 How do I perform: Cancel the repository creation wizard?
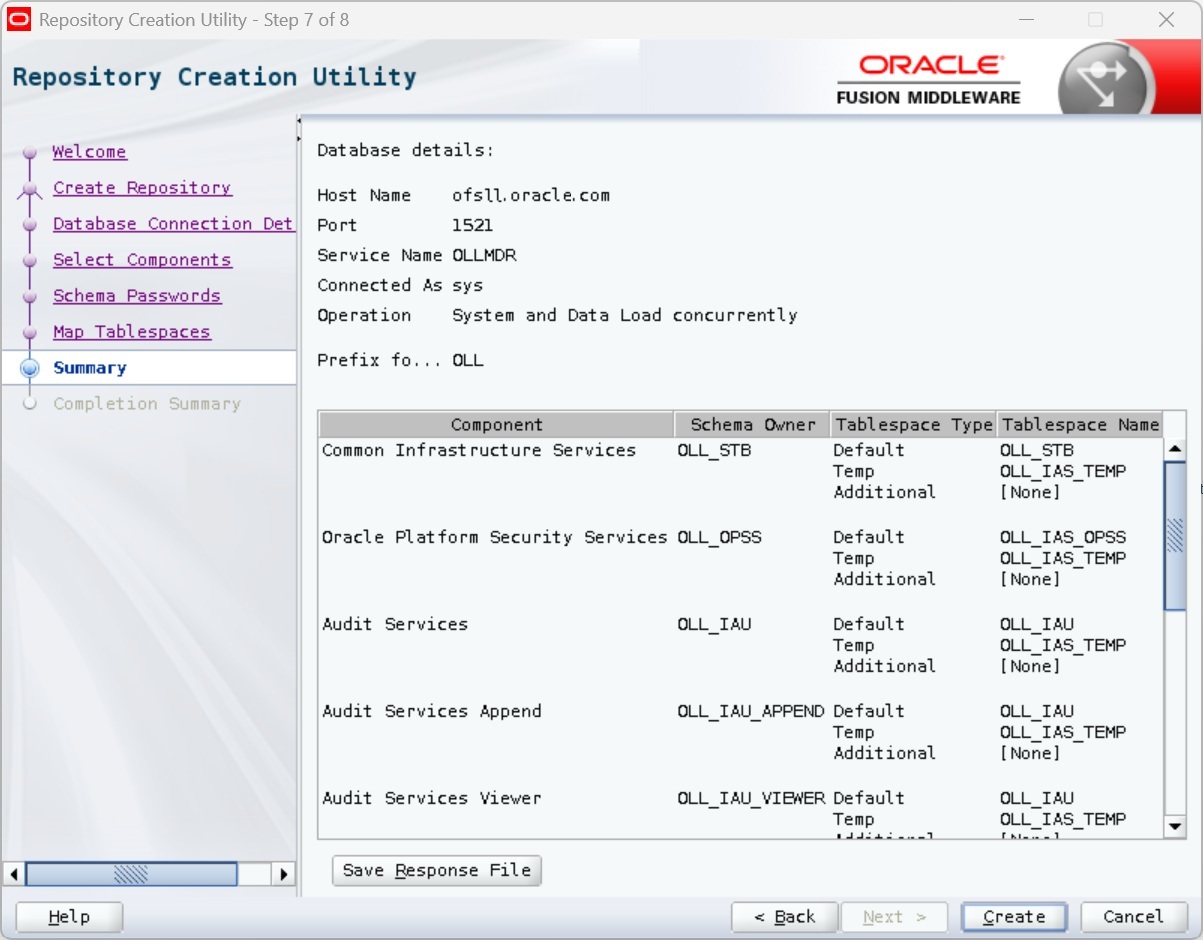pyautogui.click(x=1132, y=917)
